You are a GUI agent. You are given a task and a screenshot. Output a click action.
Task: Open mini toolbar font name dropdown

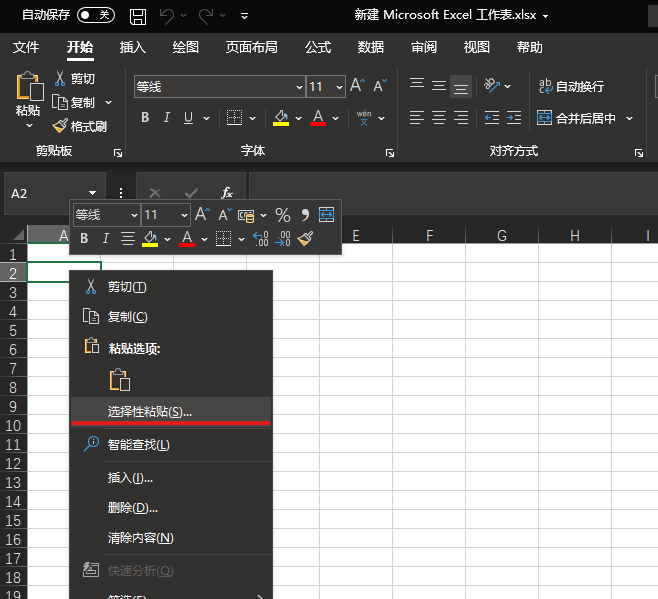pyautogui.click(x=134, y=215)
